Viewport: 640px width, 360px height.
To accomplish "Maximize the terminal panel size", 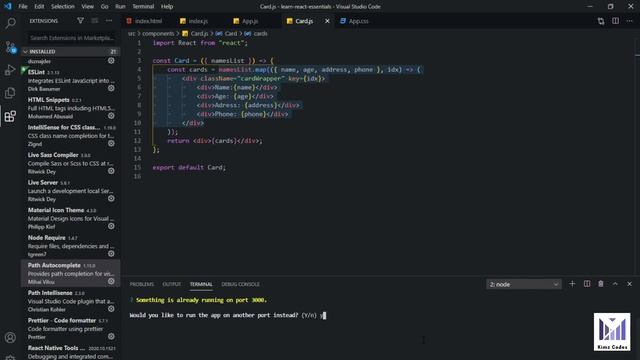I will click(615, 284).
